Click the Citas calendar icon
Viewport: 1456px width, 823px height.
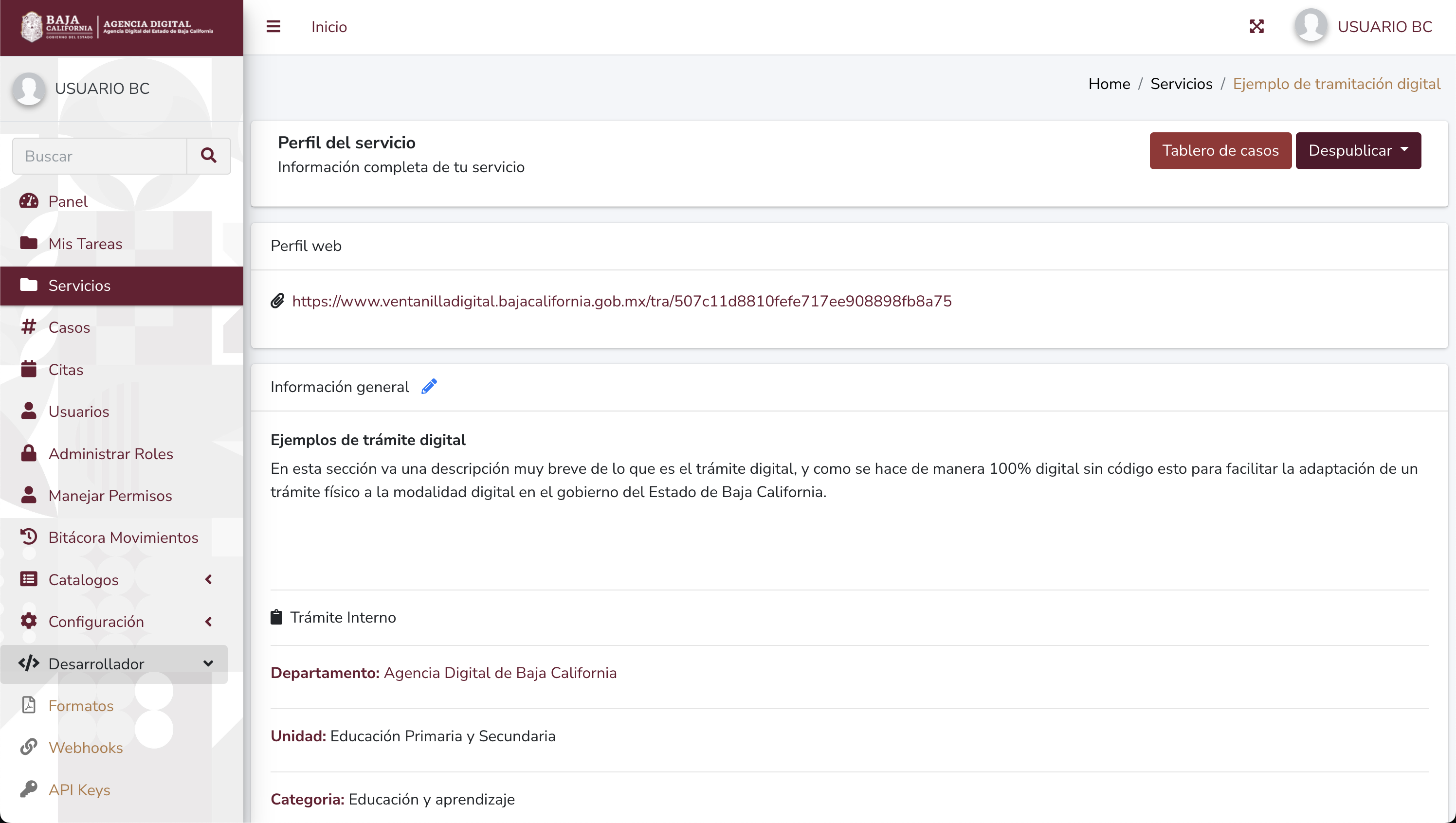(29, 369)
